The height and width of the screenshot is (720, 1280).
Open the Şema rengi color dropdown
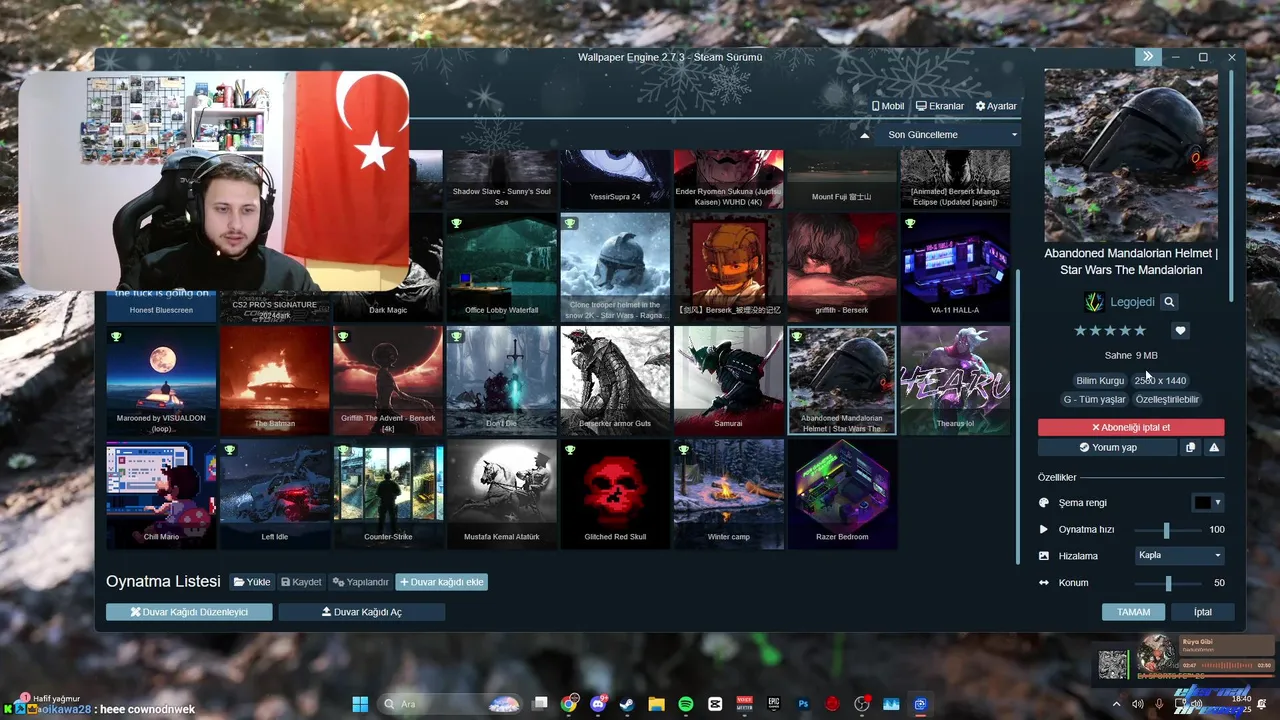pos(1208,503)
